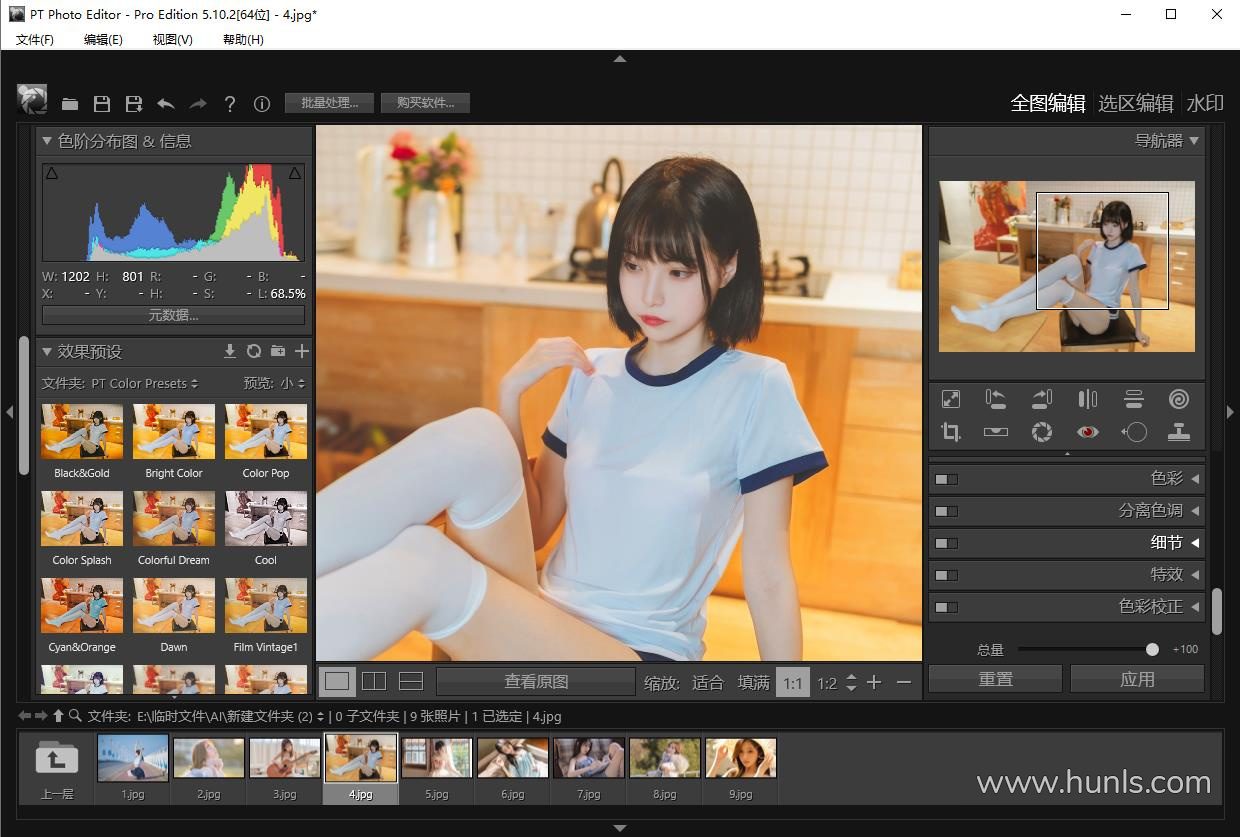Click the 总量 amount slider handle
1240x837 pixels.
pos(1152,649)
